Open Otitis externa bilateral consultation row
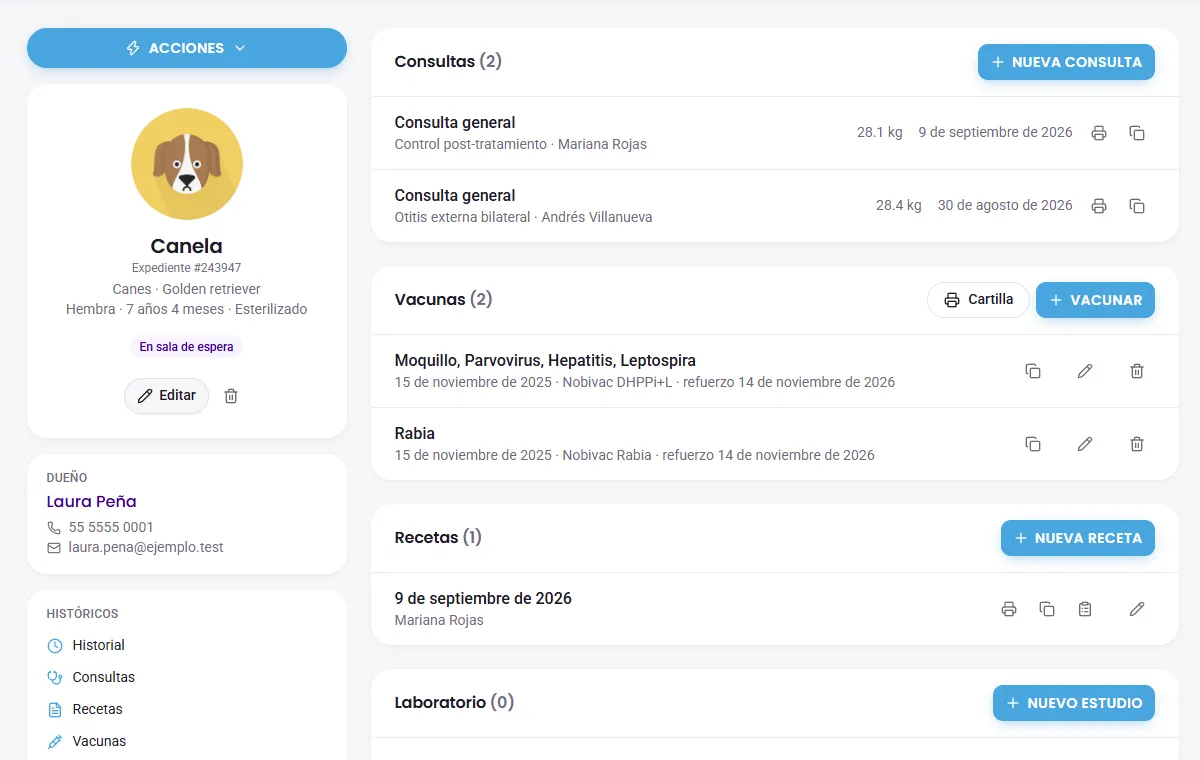 pyautogui.click(x=775, y=206)
